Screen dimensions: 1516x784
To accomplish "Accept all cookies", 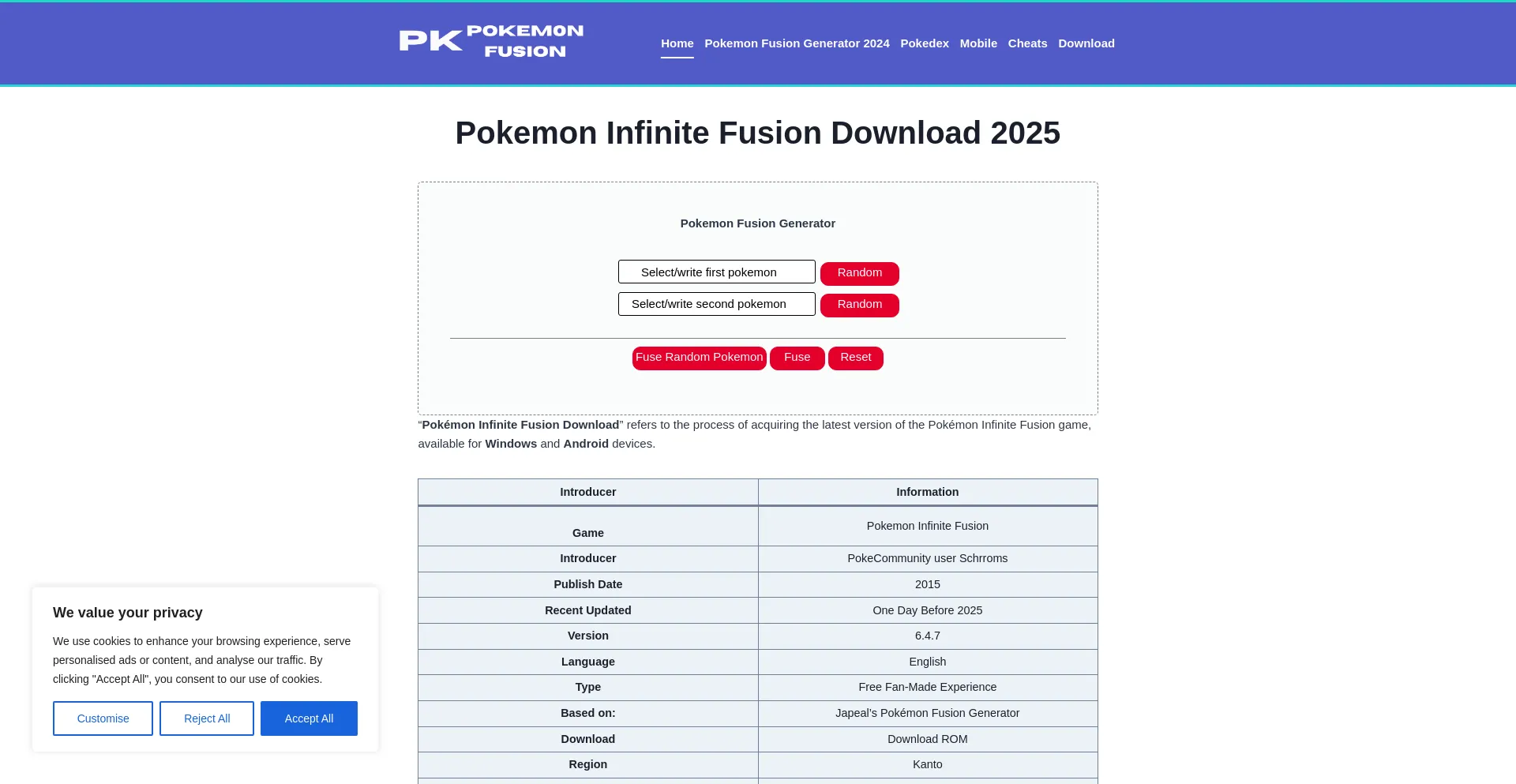I will [309, 718].
